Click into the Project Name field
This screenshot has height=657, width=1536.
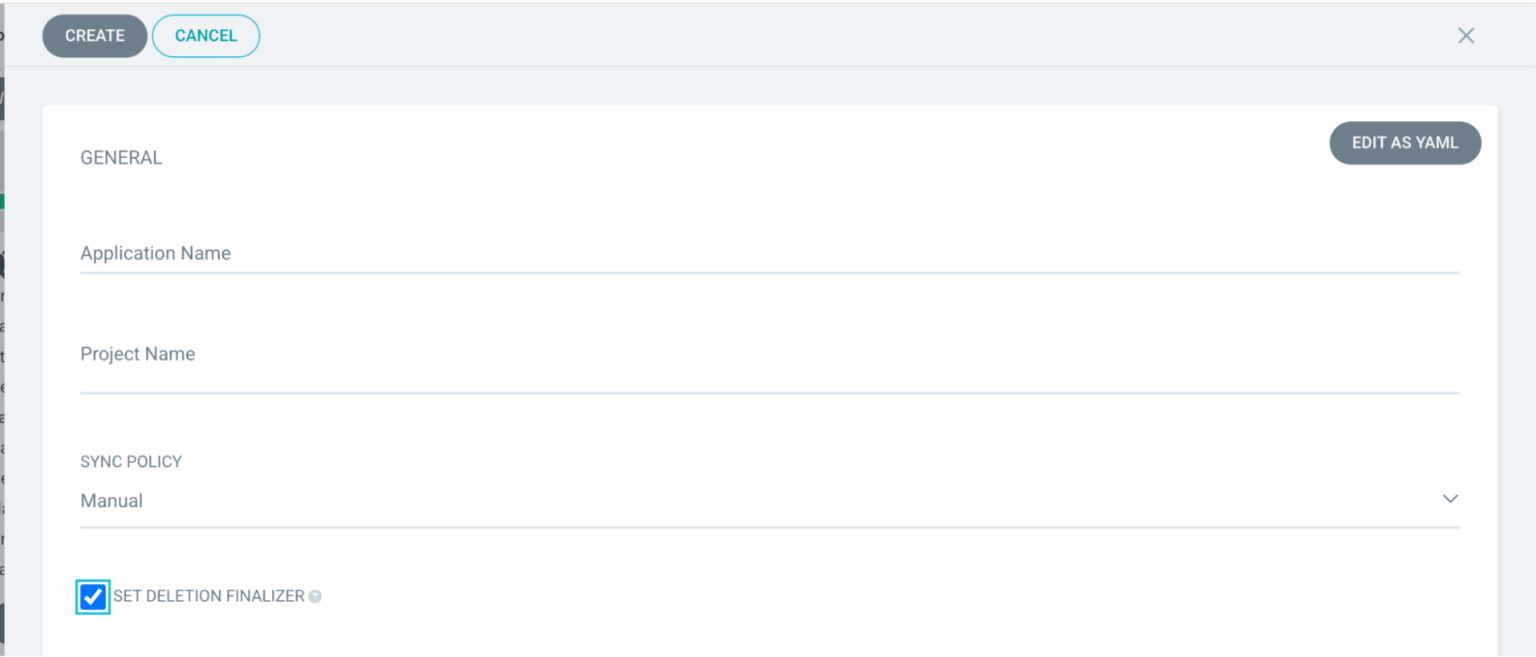[x=768, y=355]
